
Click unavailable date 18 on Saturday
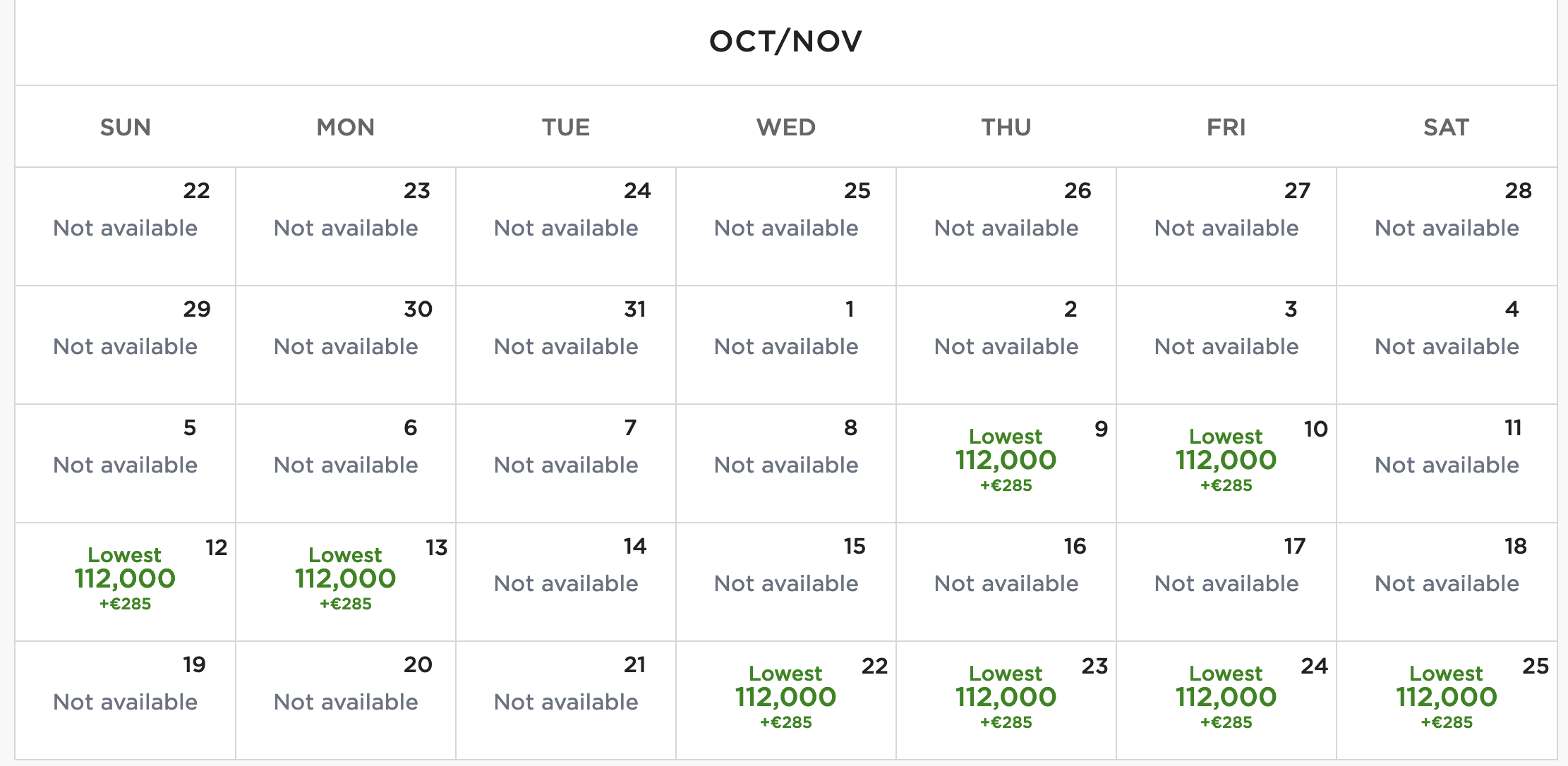coord(1446,582)
